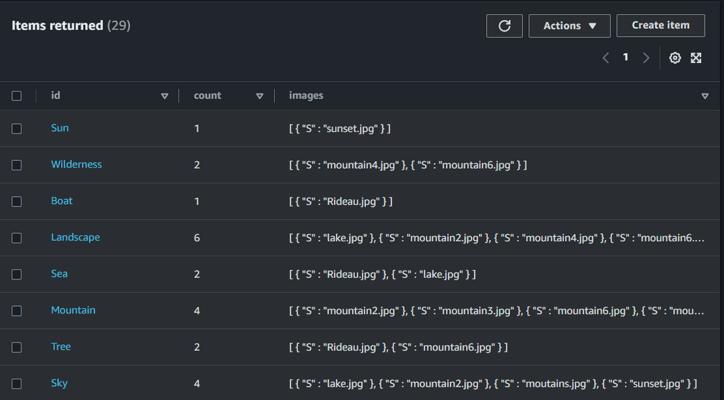Open the Mountain item link
This screenshot has height=400, width=724.
click(73, 311)
